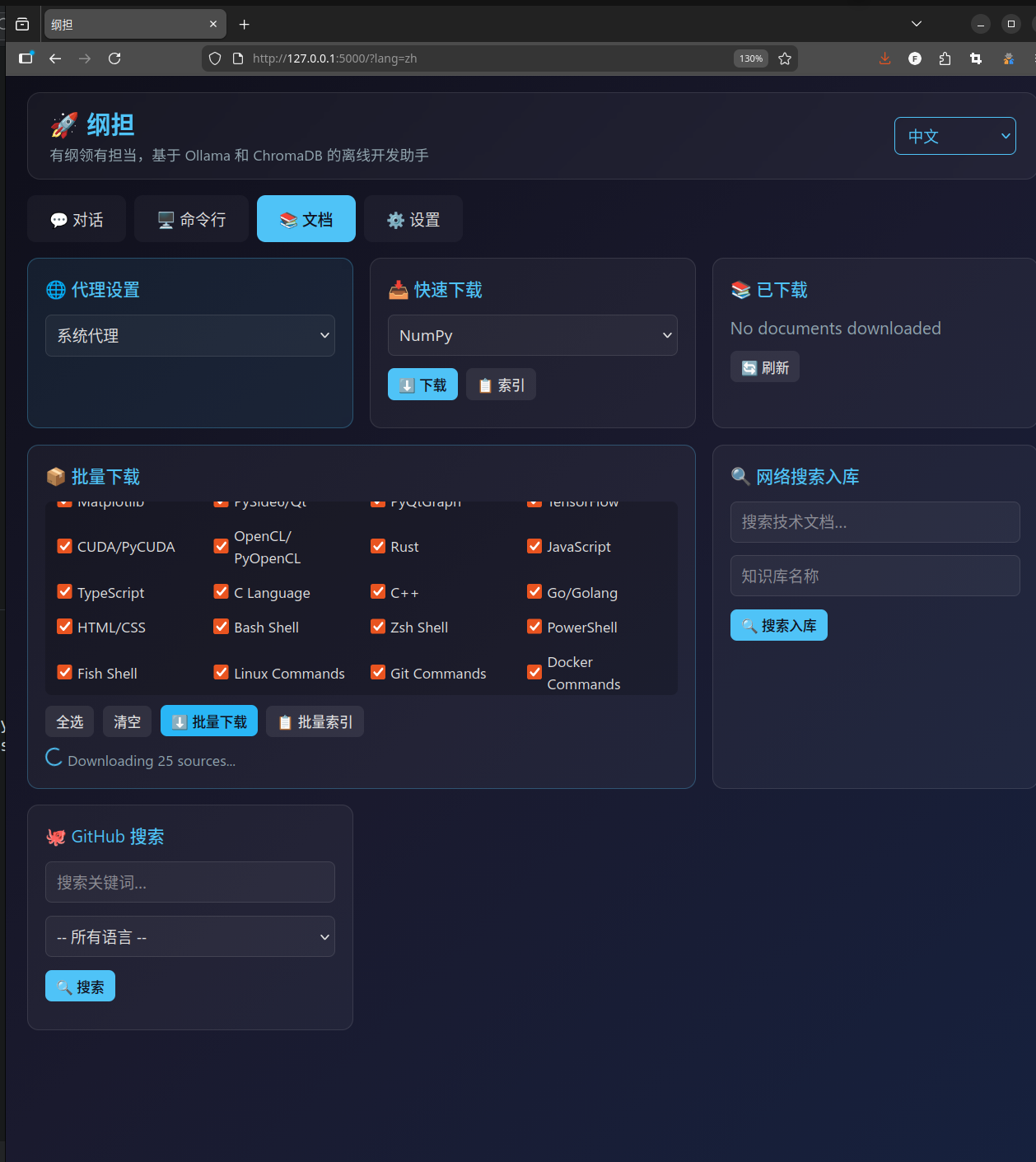This screenshot has width=1036, height=1162.
Task: Disable the Docker Commands checkbox
Action: (534, 672)
